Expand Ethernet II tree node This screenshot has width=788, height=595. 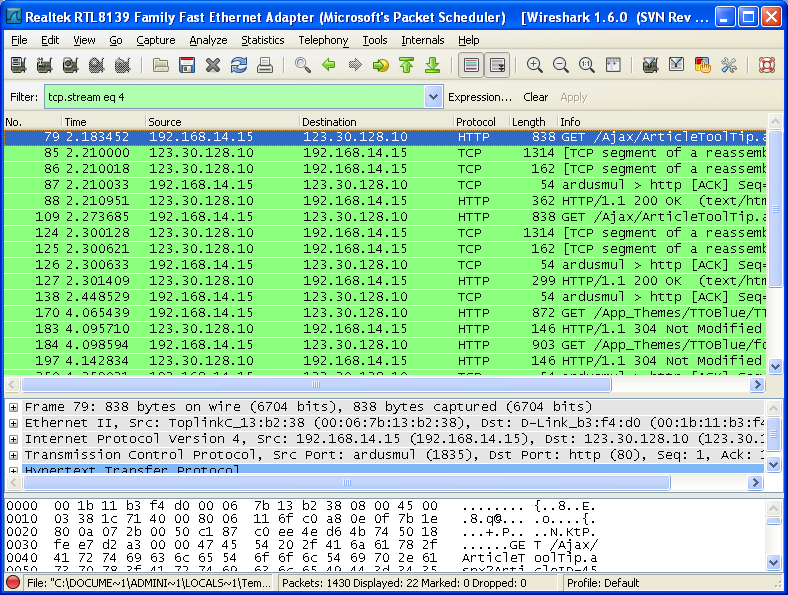click(x=14, y=423)
